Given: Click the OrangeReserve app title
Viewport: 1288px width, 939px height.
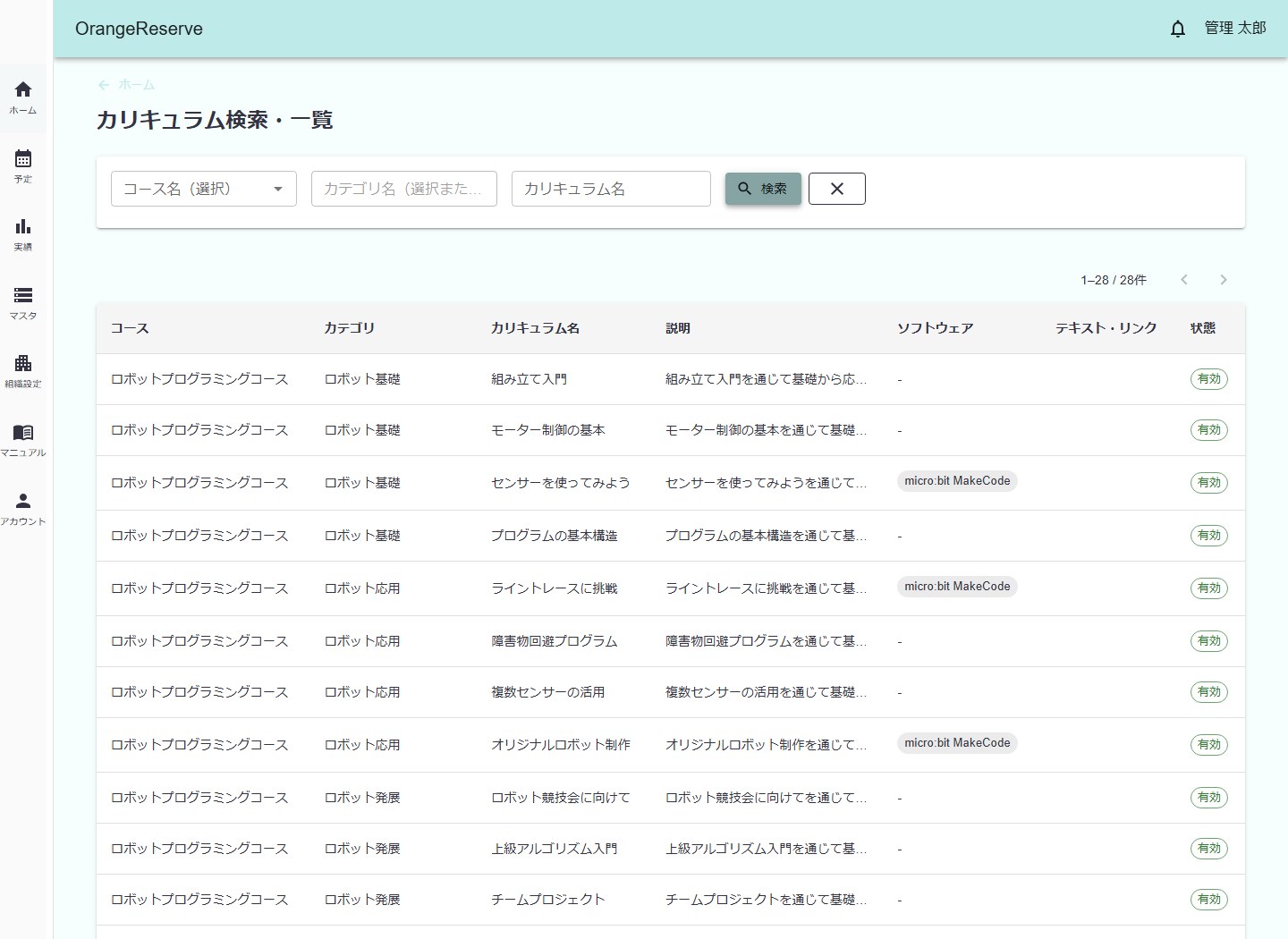Looking at the screenshot, I should tap(139, 29).
